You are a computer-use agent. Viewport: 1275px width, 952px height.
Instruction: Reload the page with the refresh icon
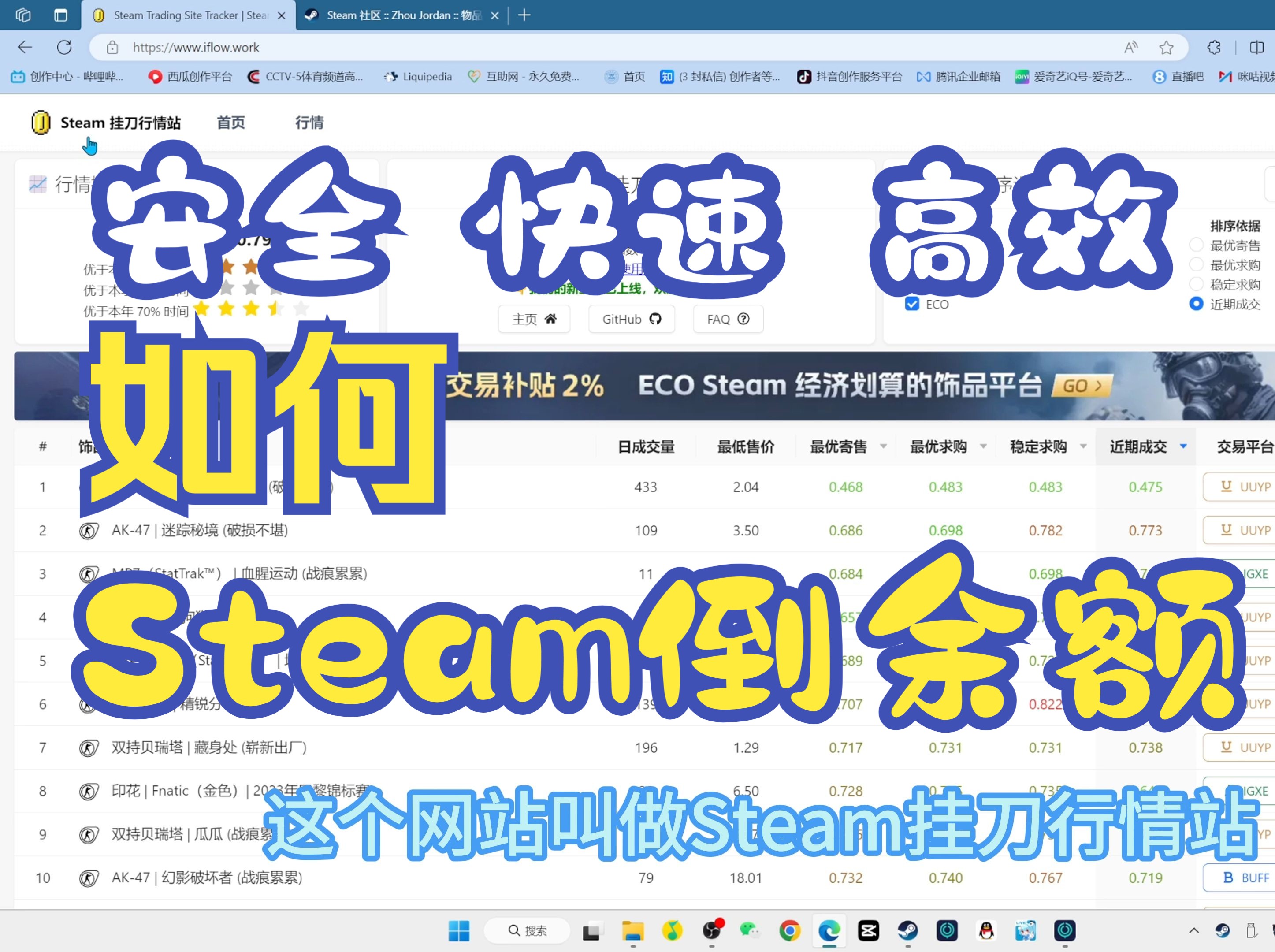[64, 47]
